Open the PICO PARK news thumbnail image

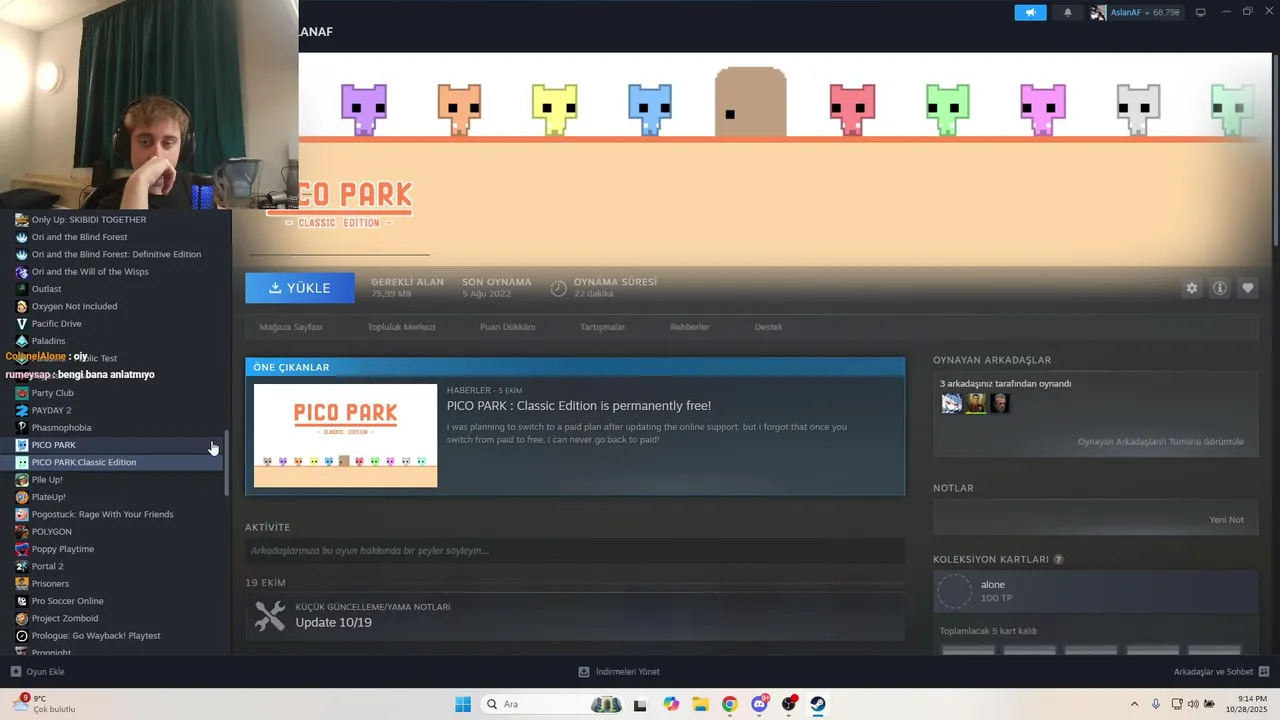(345, 435)
